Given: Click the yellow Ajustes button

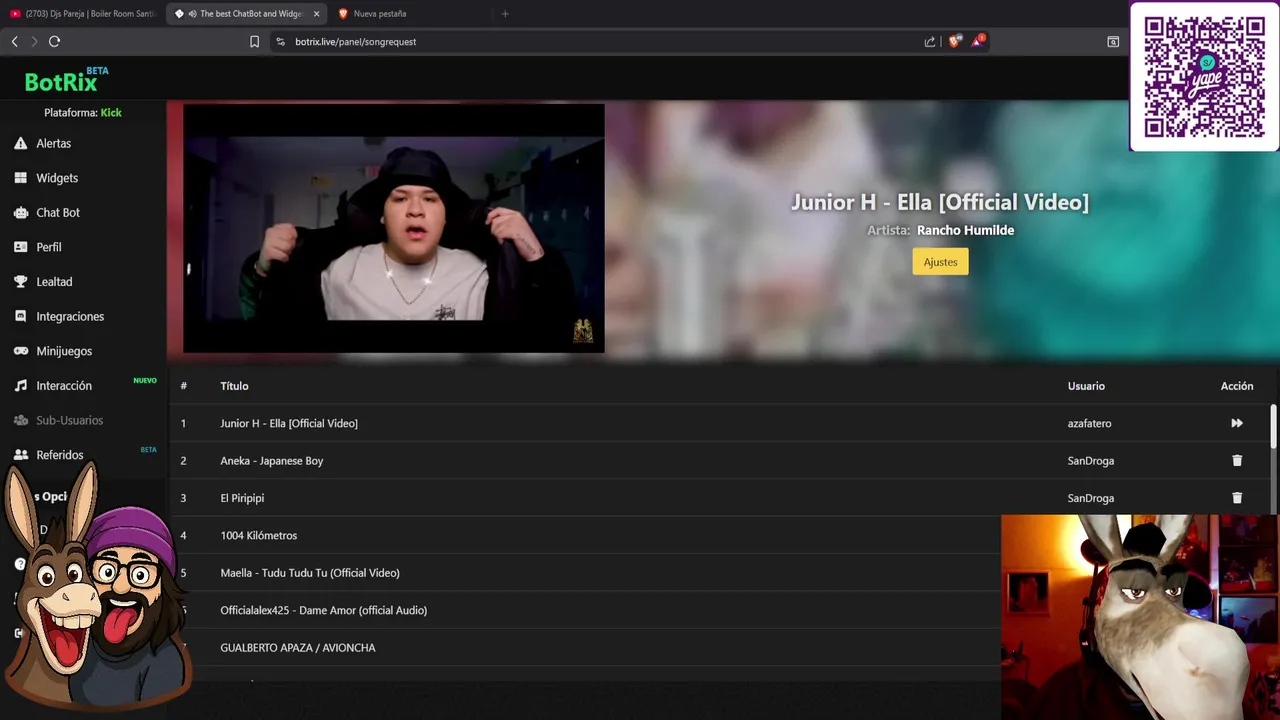Looking at the screenshot, I should (940, 262).
